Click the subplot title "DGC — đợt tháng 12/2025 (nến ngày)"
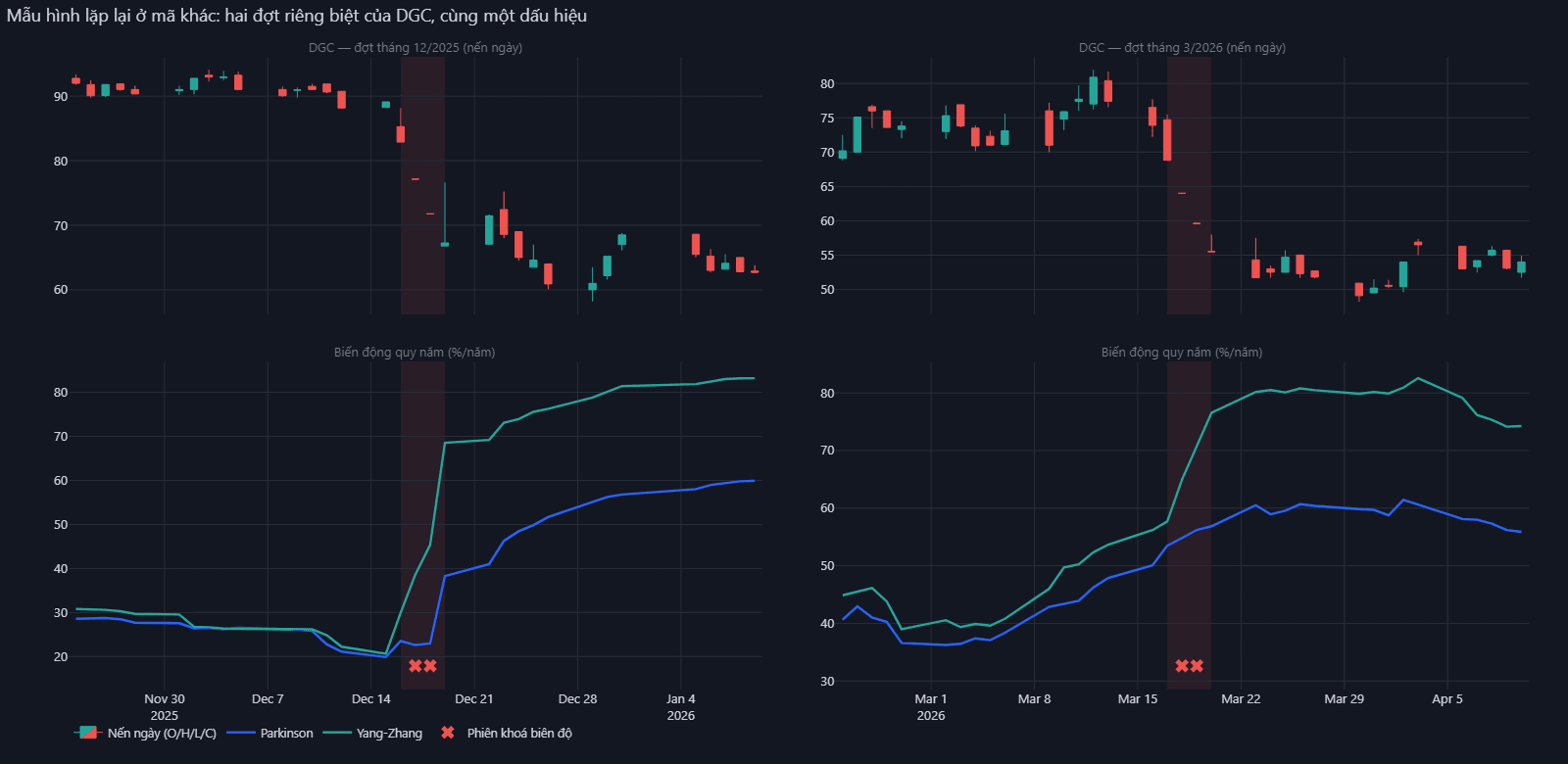This screenshot has height=764, width=1568. 416,47
